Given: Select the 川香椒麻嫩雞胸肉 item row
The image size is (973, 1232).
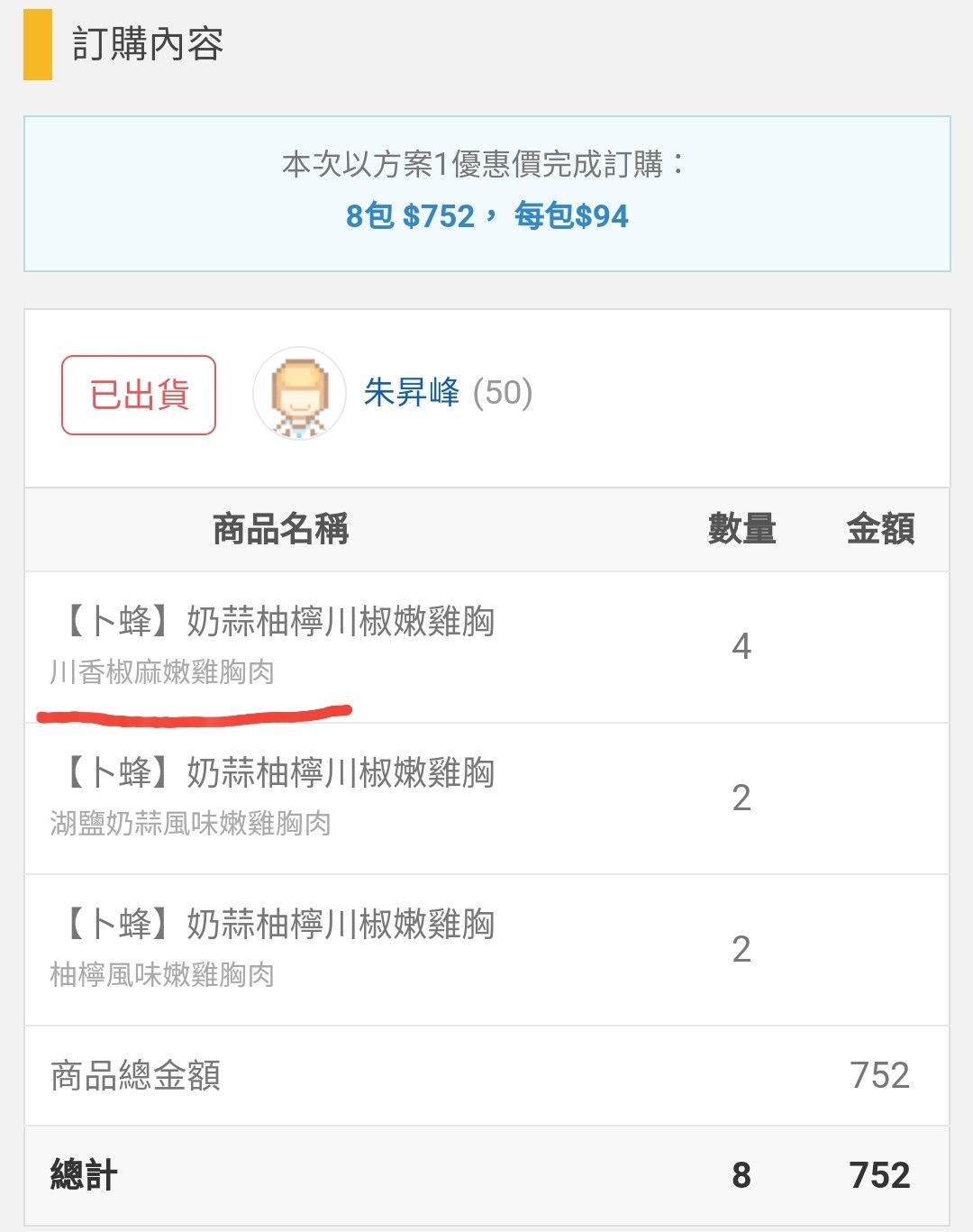Looking at the screenshot, I should point(487,647).
